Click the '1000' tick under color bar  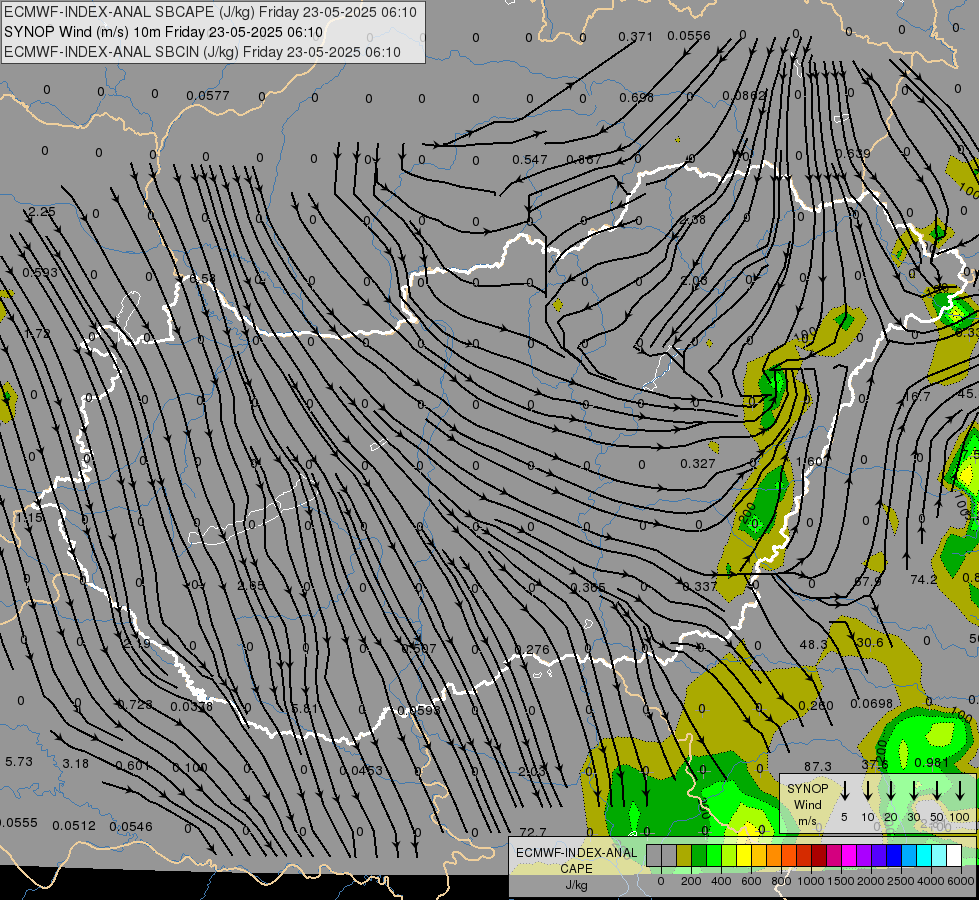click(x=811, y=881)
